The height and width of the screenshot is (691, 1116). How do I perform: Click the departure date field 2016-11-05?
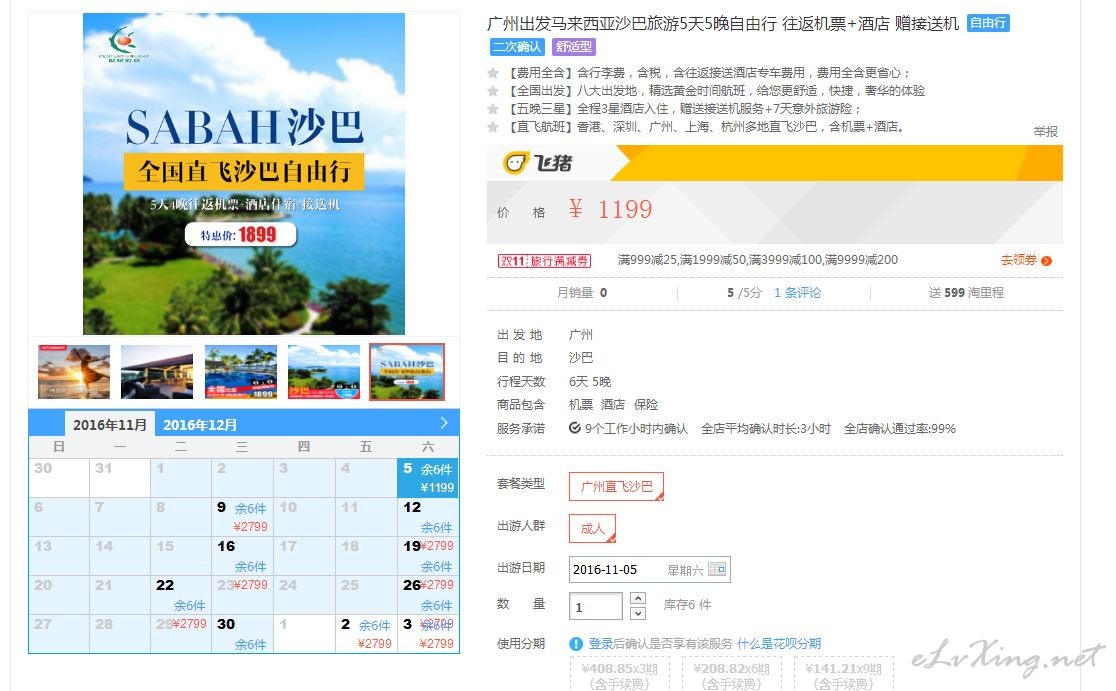(650, 569)
